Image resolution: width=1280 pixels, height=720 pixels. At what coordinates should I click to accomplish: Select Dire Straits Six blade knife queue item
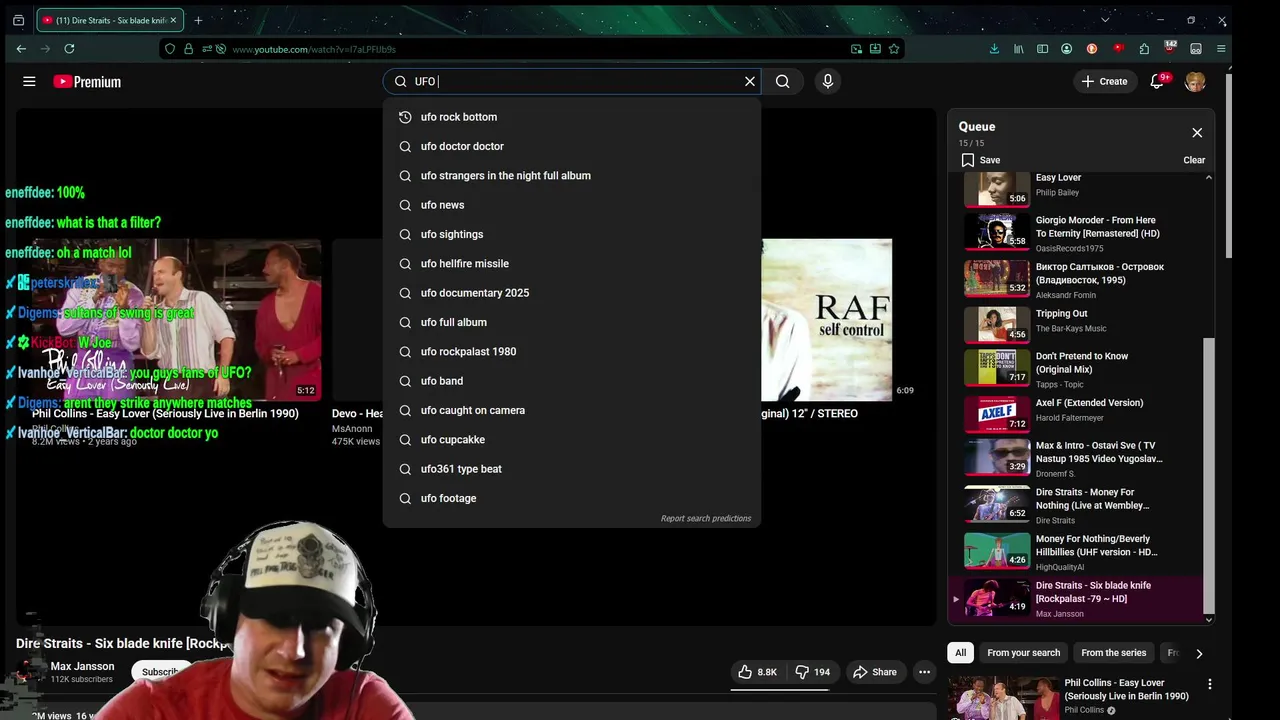pos(1076,599)
